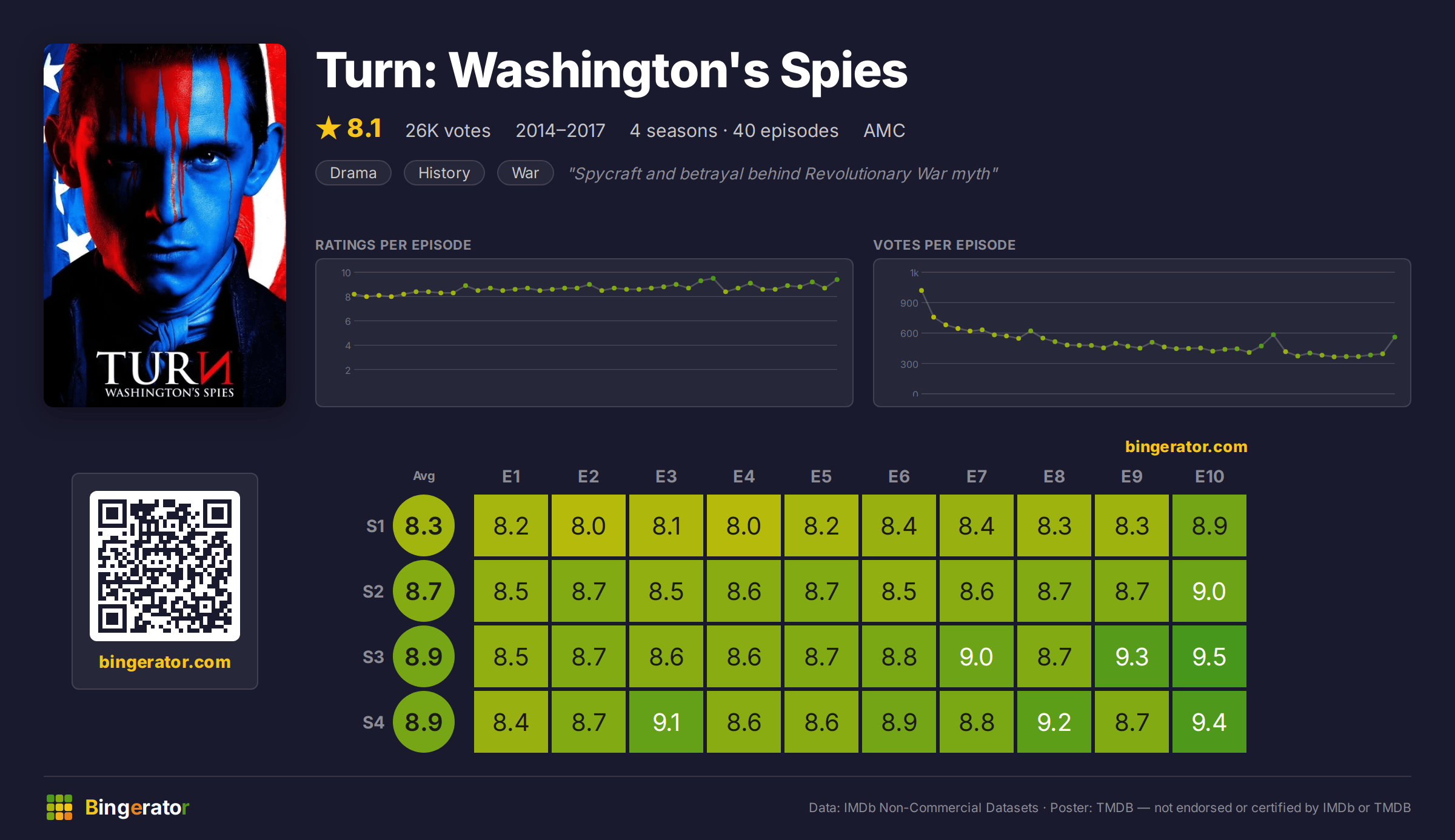Click the War genre tag
The width and height of the screenshot is (1455, 840).
526,173
